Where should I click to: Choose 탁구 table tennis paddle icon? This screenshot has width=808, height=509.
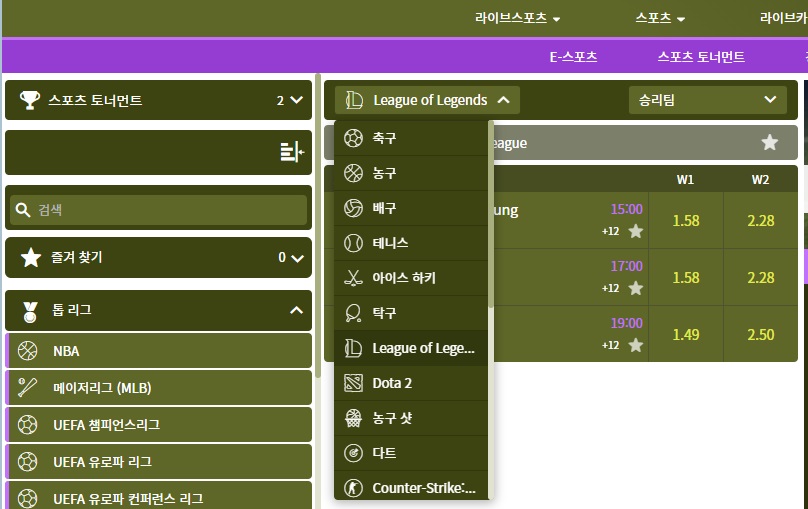[x=353, y=313]
